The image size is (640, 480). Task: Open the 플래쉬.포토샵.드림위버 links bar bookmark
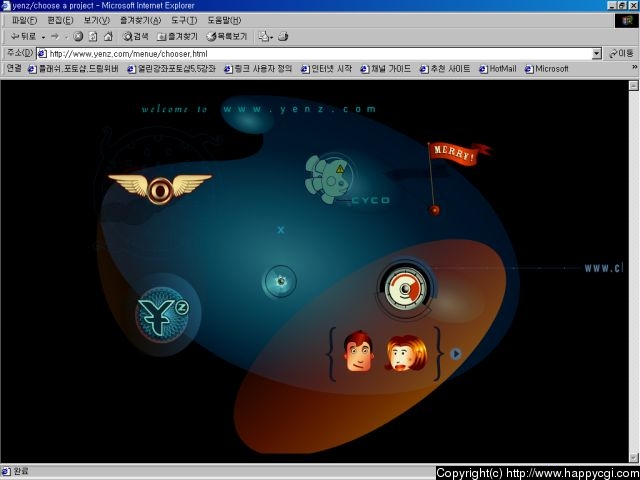coord(73,69)
